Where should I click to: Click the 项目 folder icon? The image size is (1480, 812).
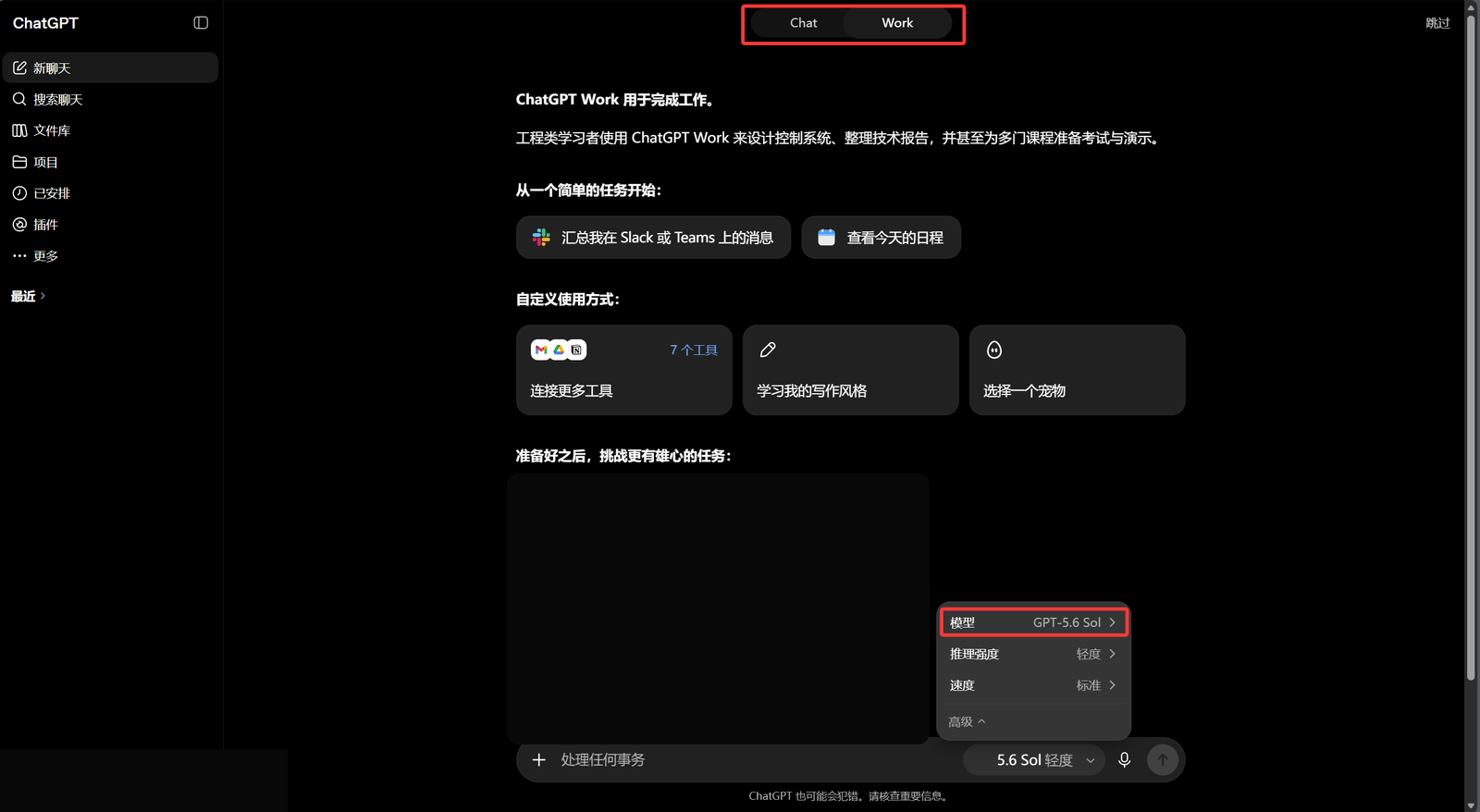pos(19,162)
